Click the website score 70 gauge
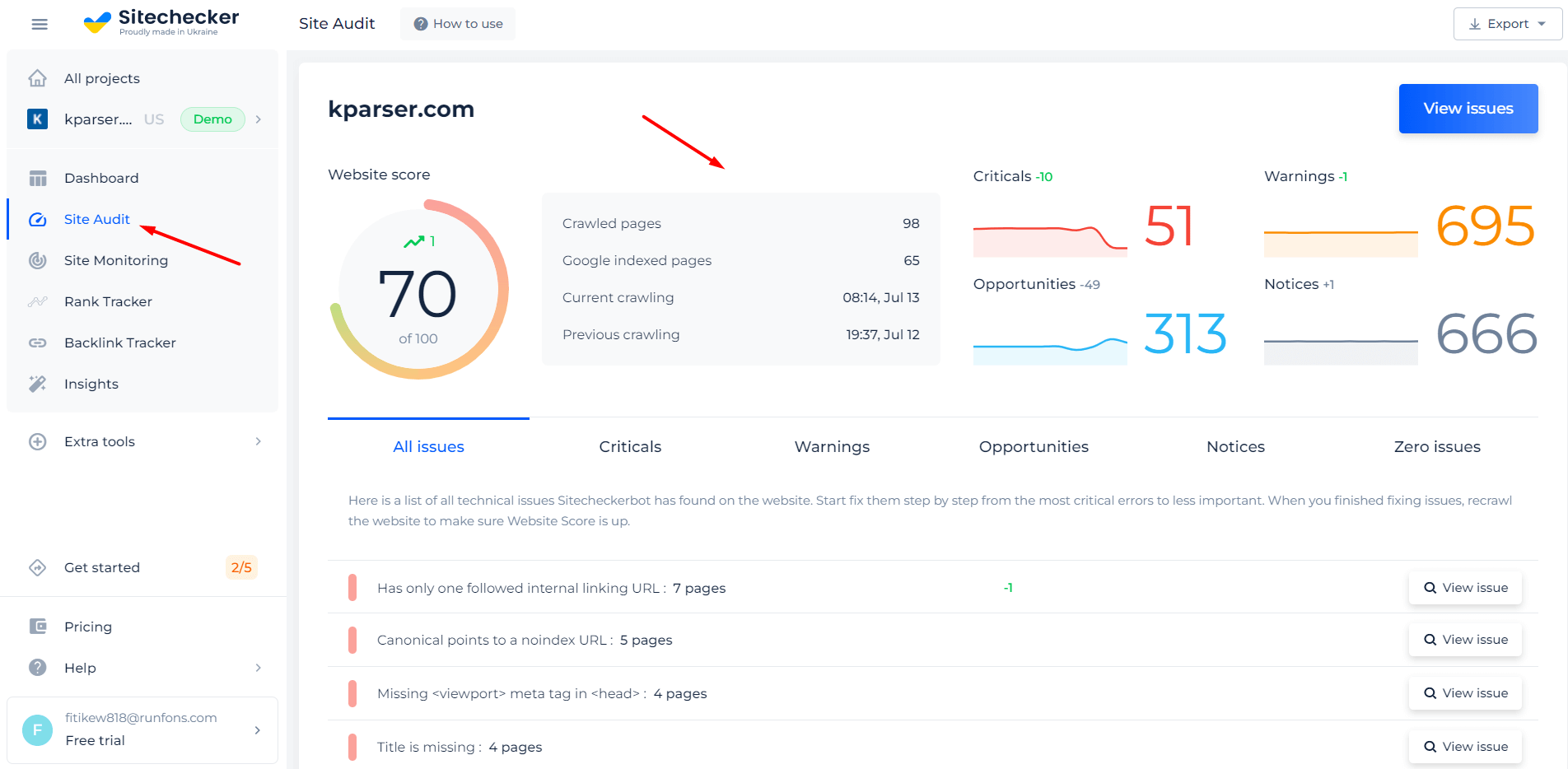The image size is (1568, 769). pos(418,290)
